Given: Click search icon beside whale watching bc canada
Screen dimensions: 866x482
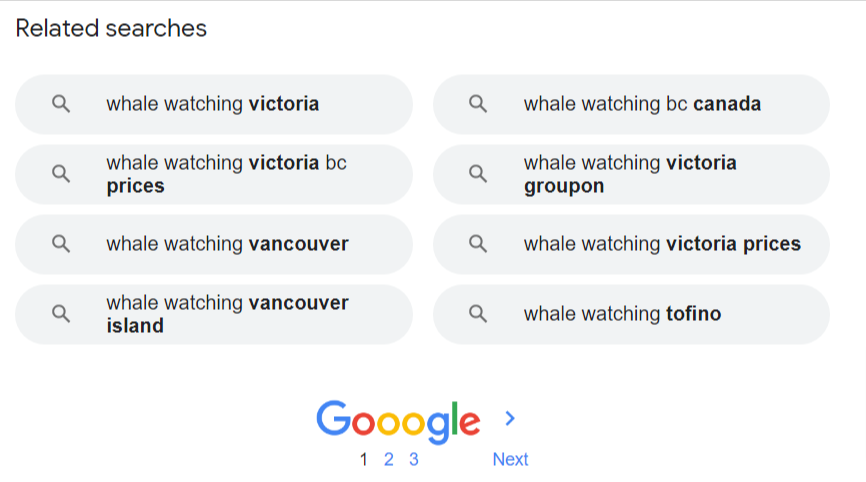Looking at the screenshot, I should [x=478, y=104].
